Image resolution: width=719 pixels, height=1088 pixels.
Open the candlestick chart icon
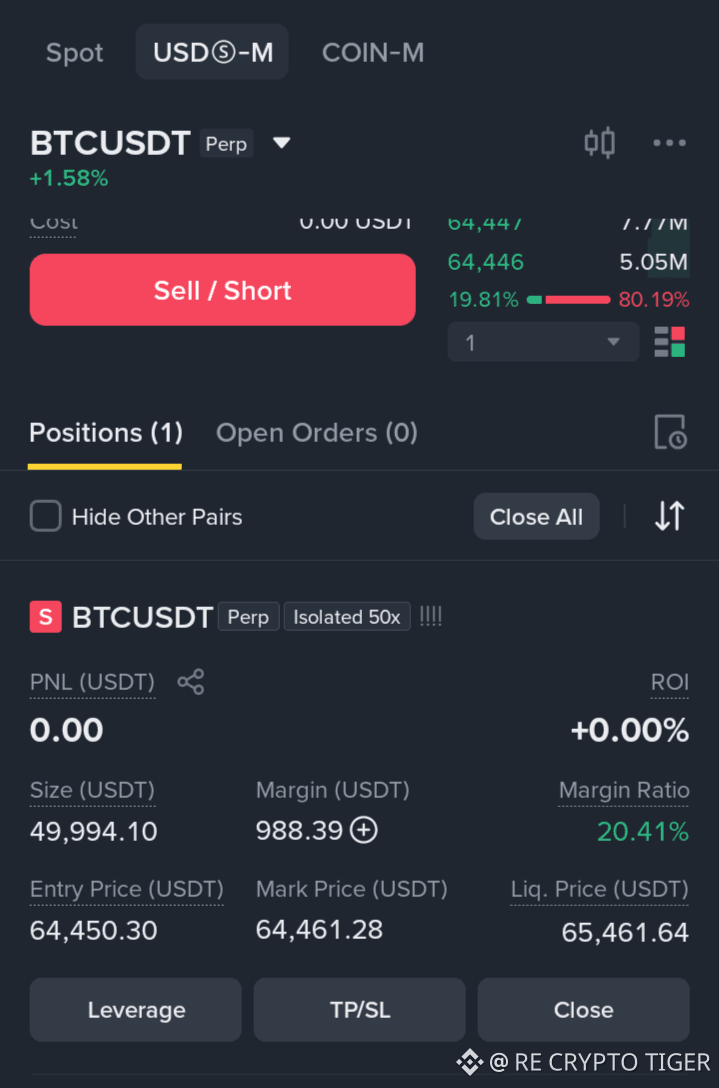tap(600, 143)
